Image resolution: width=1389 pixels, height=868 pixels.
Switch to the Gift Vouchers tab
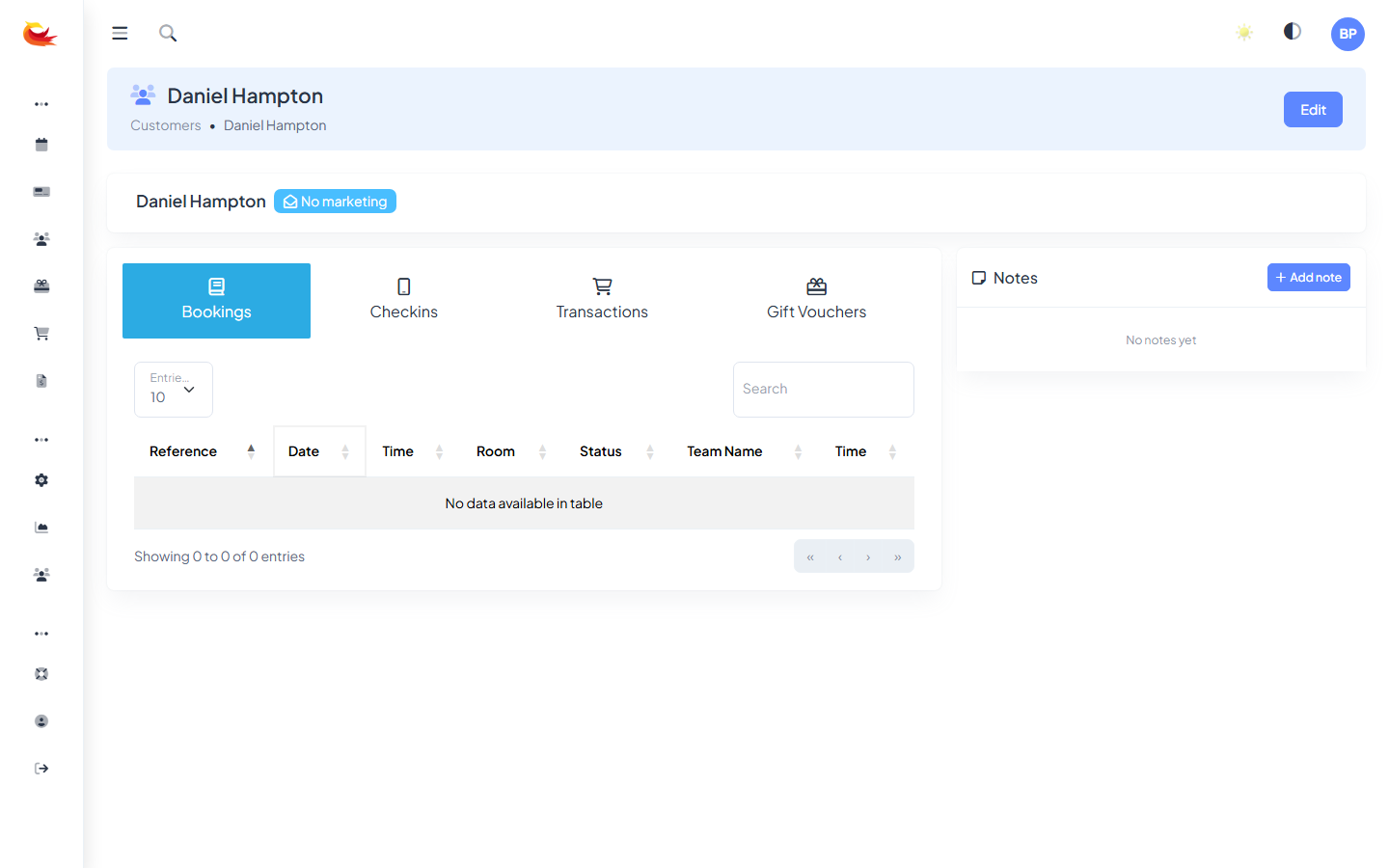816,301
